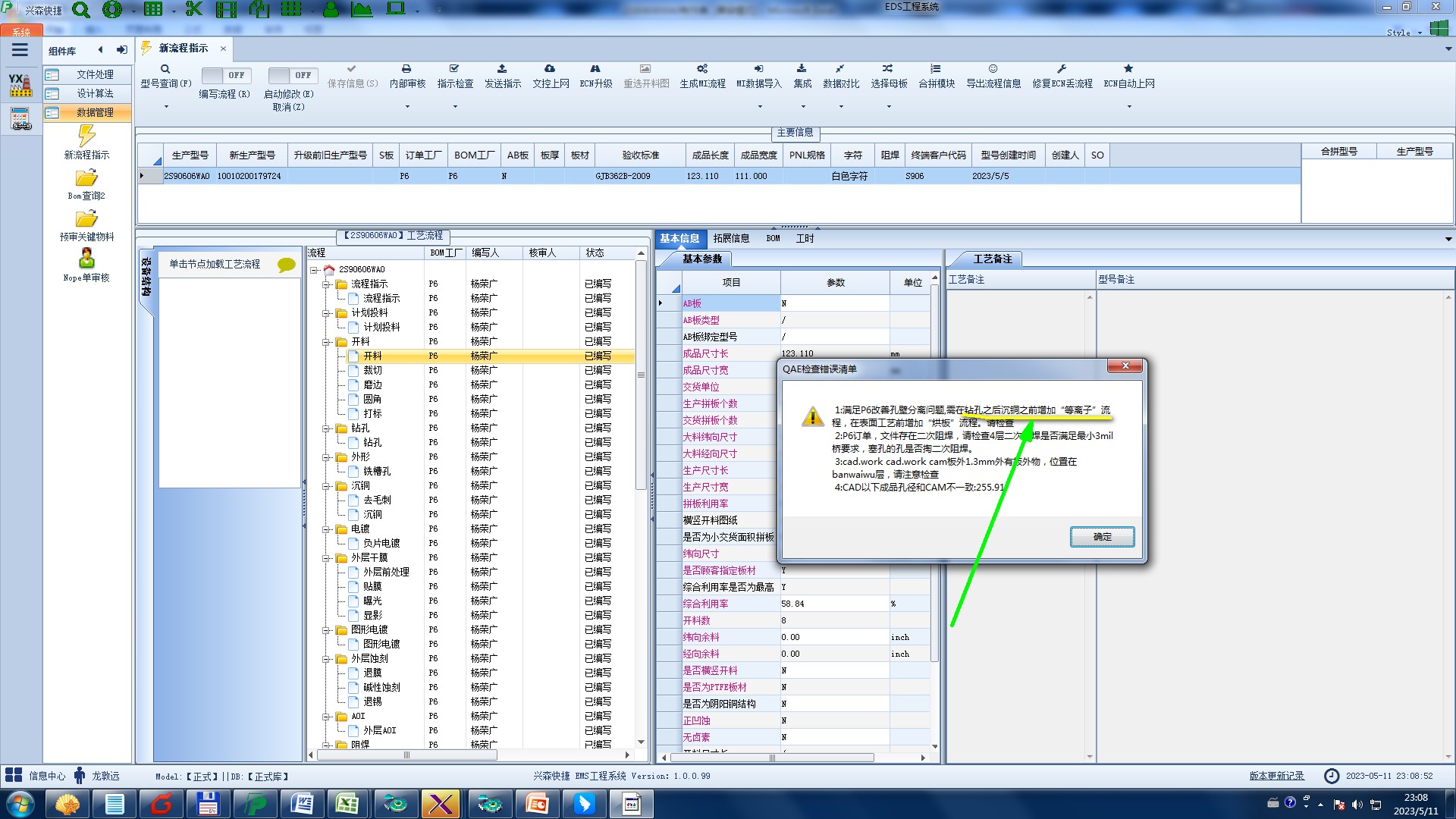Screen dimensions: 1456x819
Task: Open Bom查询2 folder icon
Action: (86, 178)
